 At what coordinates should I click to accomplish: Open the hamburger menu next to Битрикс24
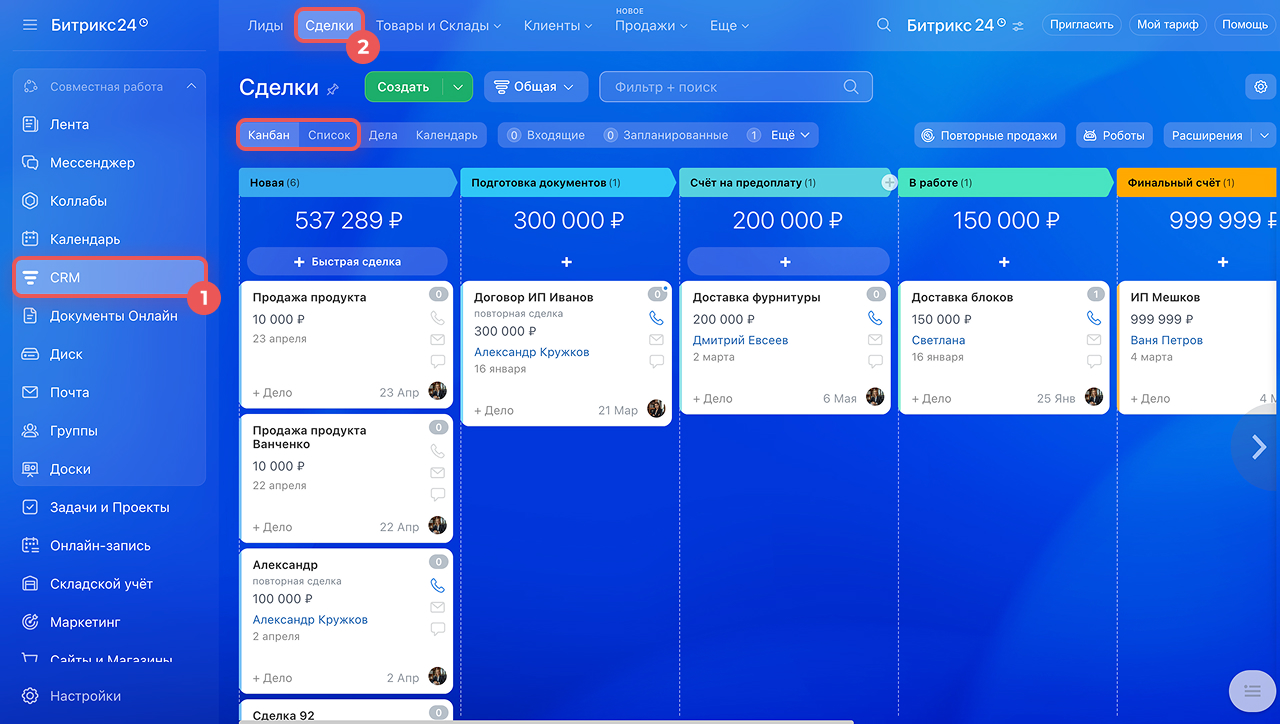point(30,24)
